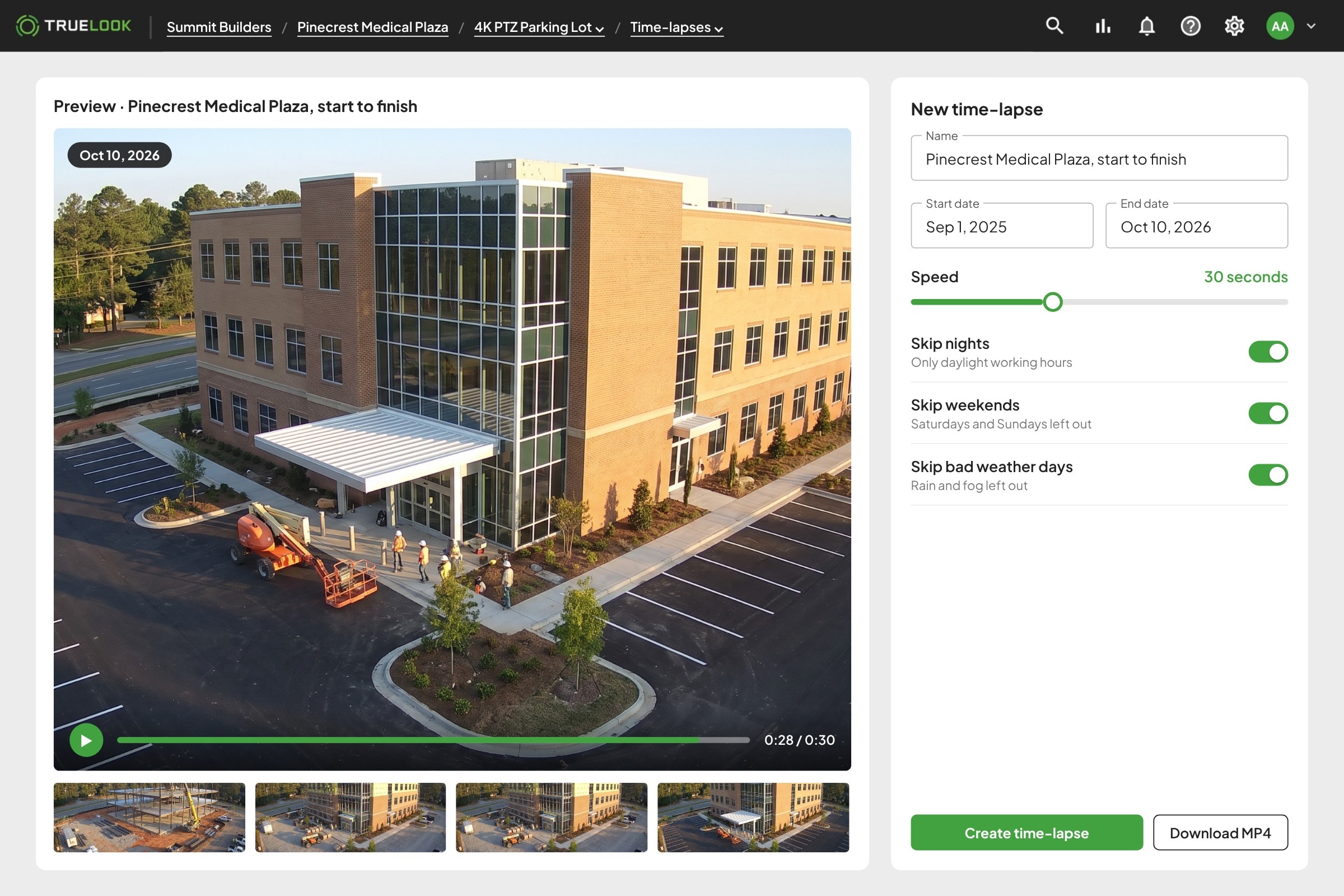This screenshot has width=1344, height=896.
Task: Play the time-lapse preview
Action: pyautogui.click(x=86, y=740)
